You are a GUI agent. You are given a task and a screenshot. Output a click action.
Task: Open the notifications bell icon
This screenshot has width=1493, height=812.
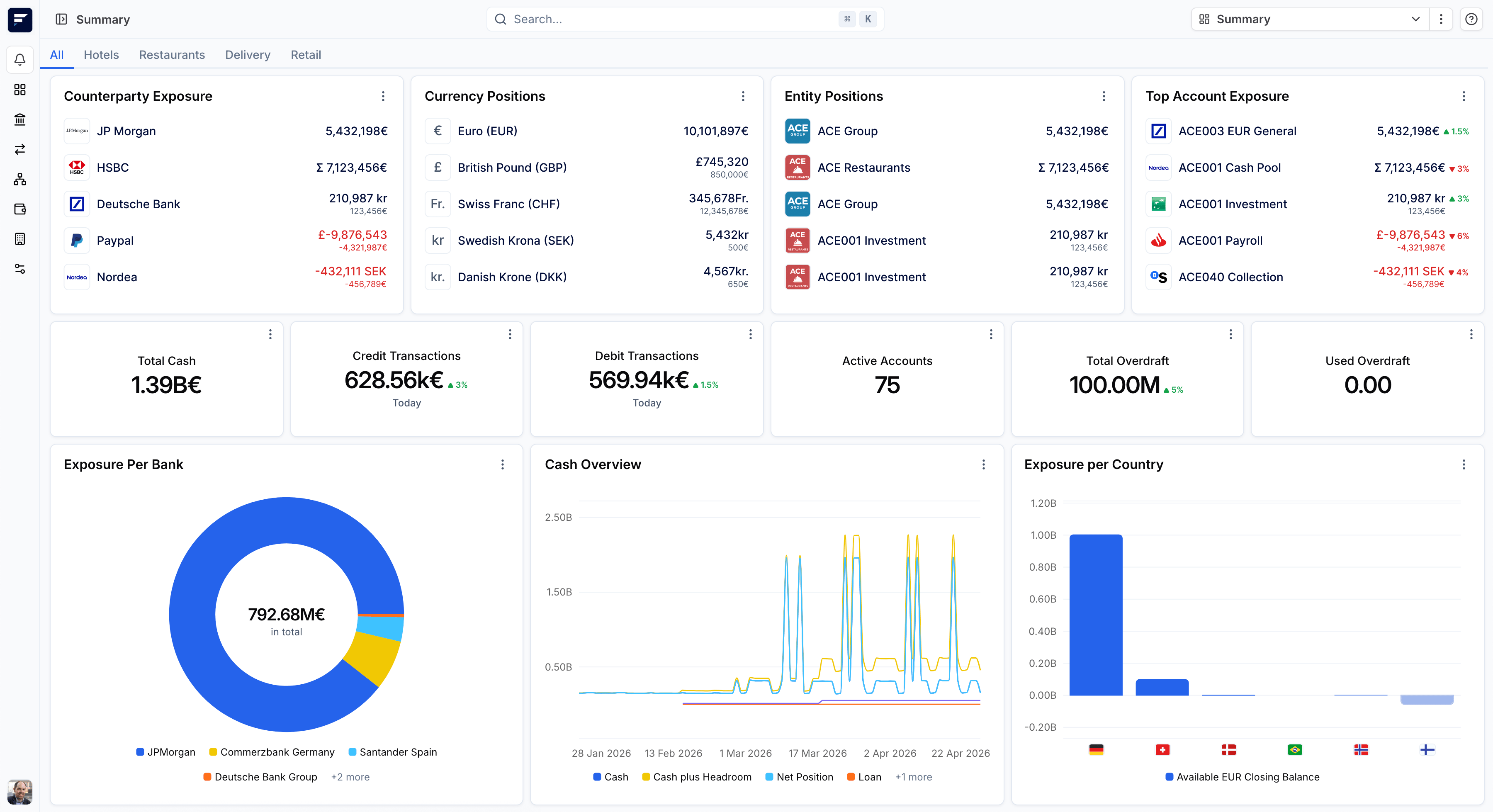pos(20,60)
